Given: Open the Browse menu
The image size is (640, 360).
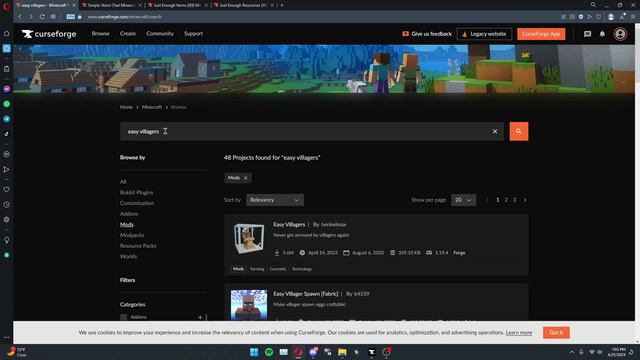Looking at the screenshot, I should 100,33.
